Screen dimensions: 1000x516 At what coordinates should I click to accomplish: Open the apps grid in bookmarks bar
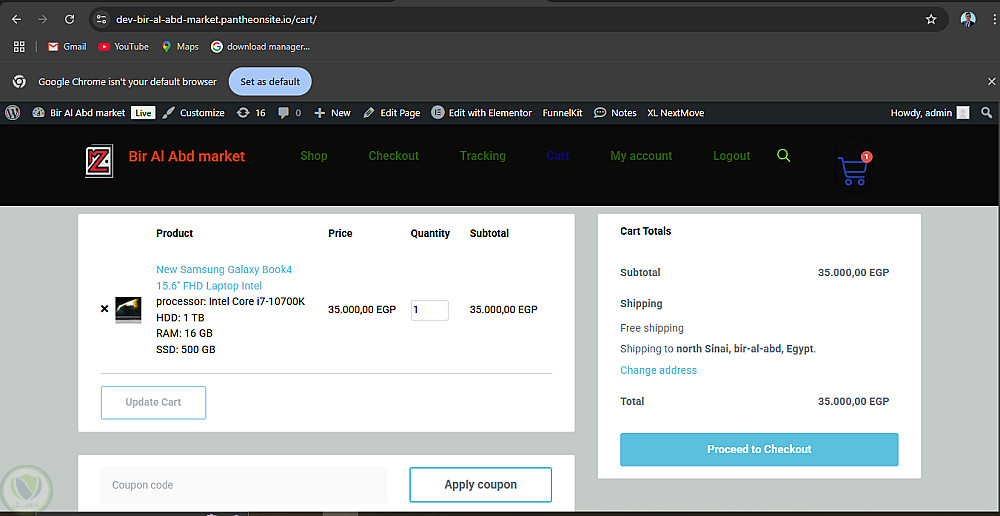(19, 47)
